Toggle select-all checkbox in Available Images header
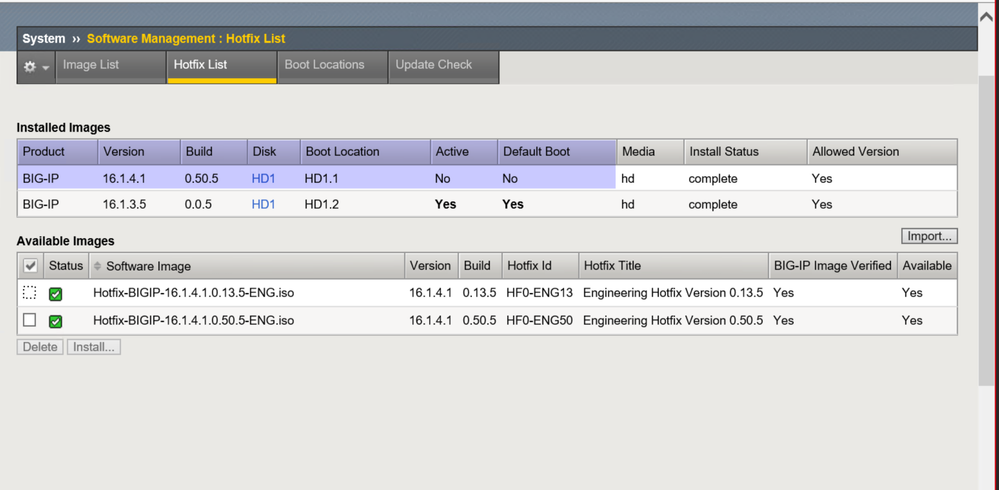The height and width of the screenshot is (490, 999). (30, 266)
